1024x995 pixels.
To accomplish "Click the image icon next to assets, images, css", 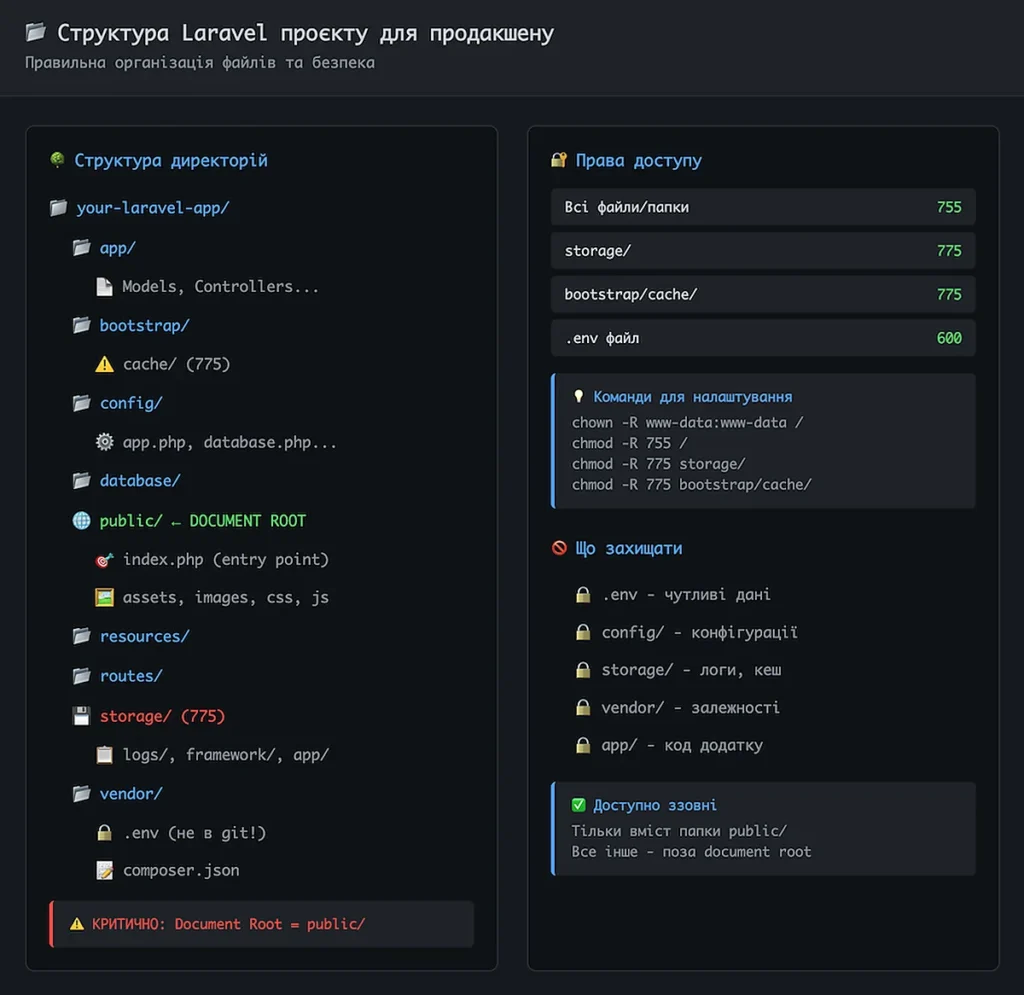I will click(104, 597).
